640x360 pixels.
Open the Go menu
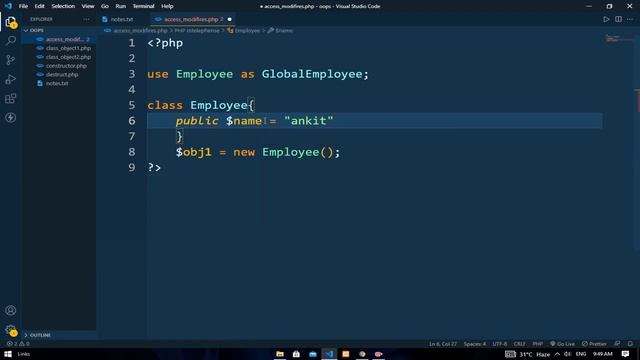(105, 6)
